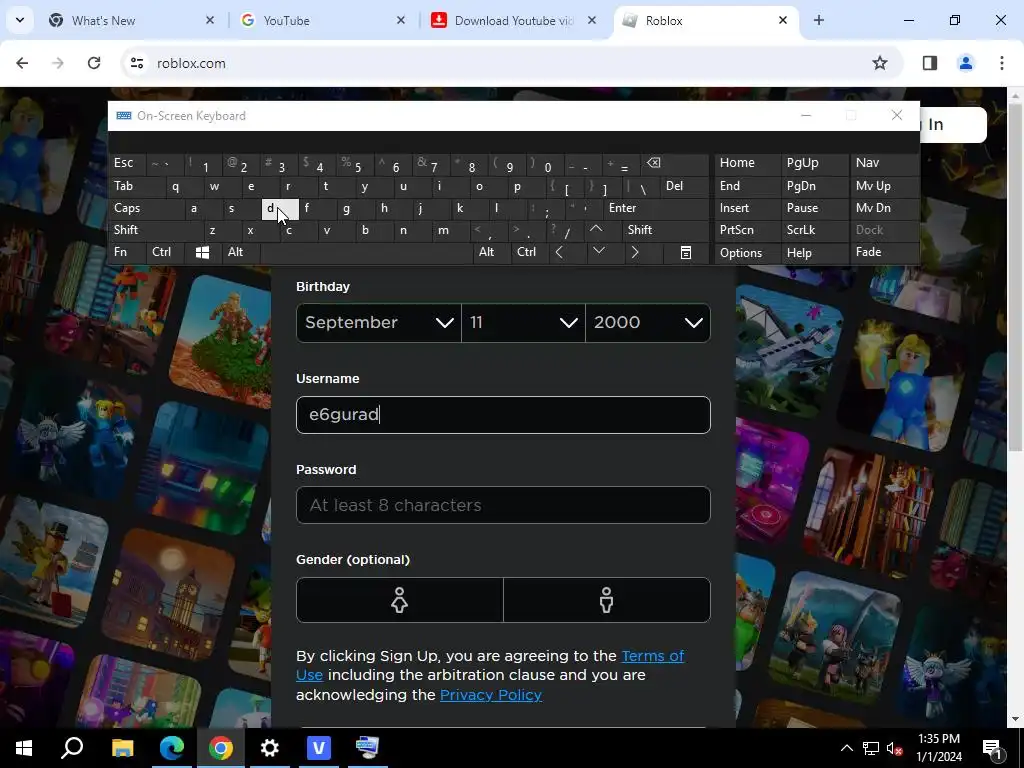Click the Tab key on On-Screen Keyboard
Screen dimensions: 1024x768
136,186
